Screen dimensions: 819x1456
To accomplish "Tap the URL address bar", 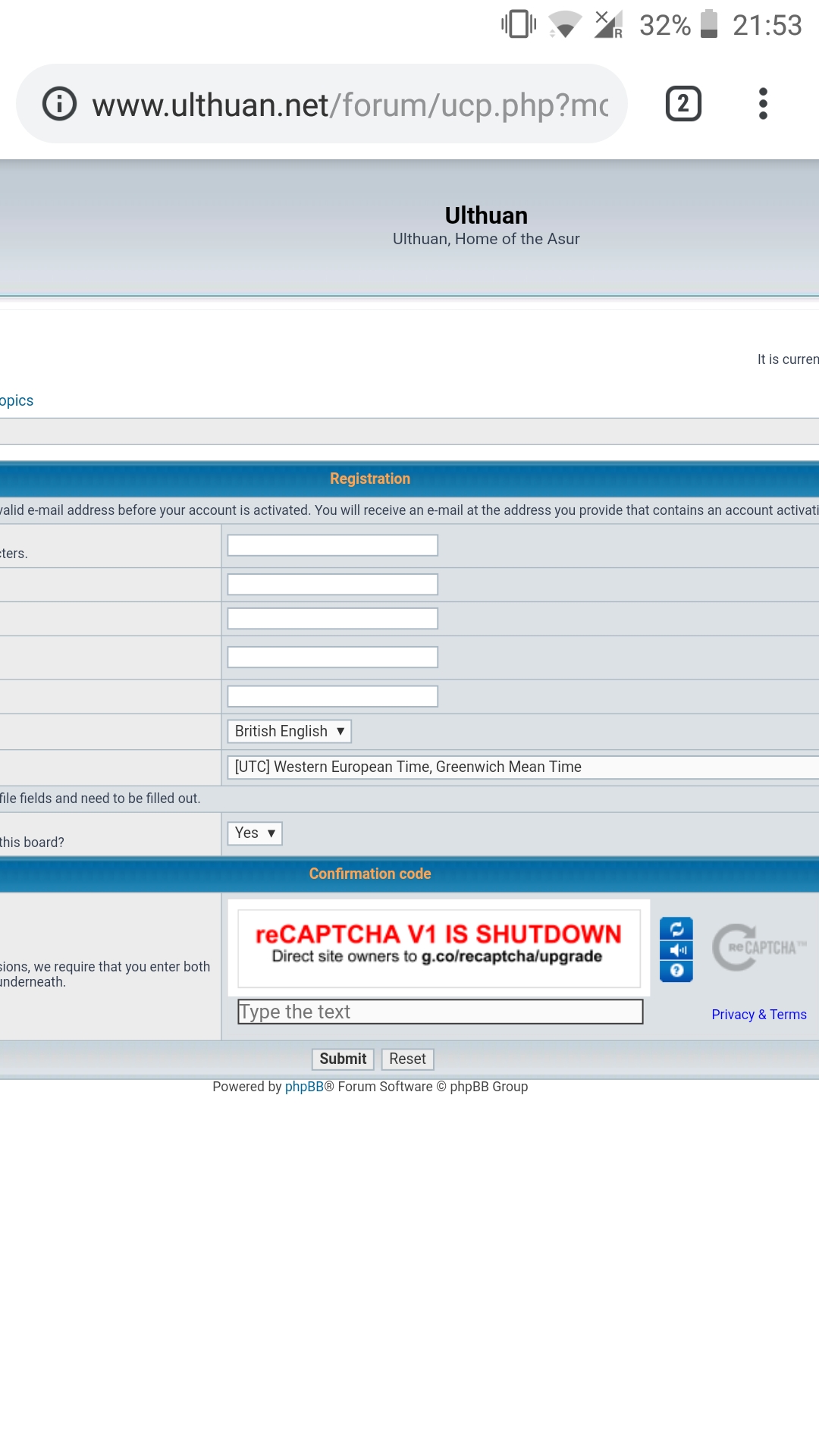I will pyautogui.click(x=349, y=105).
